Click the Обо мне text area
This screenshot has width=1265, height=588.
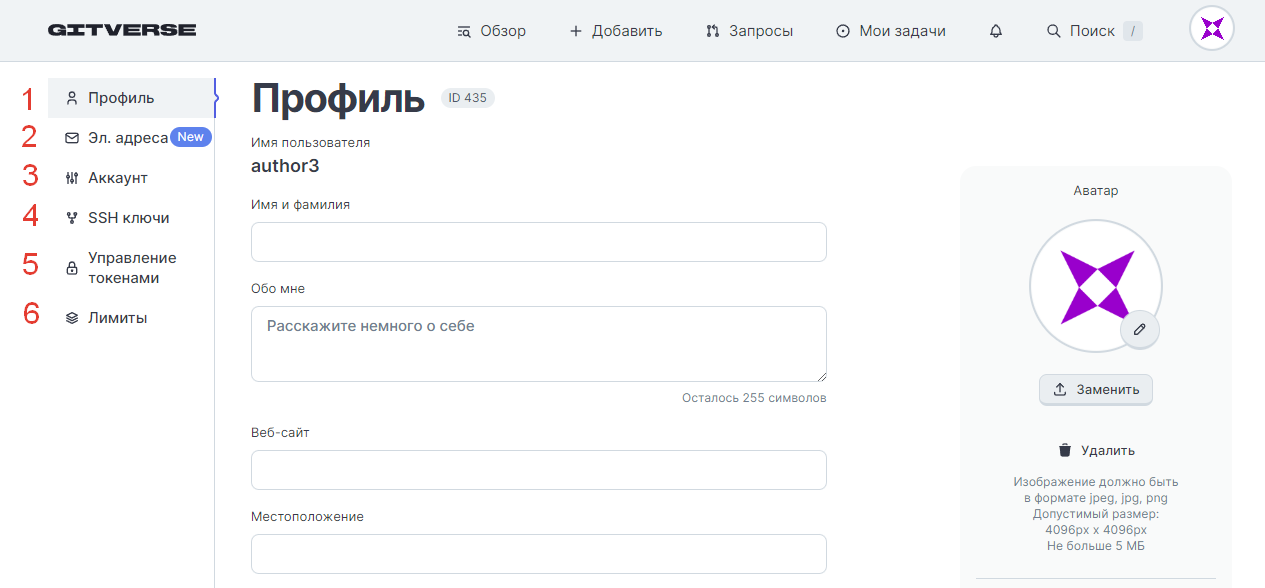click(x=539, y=344)
